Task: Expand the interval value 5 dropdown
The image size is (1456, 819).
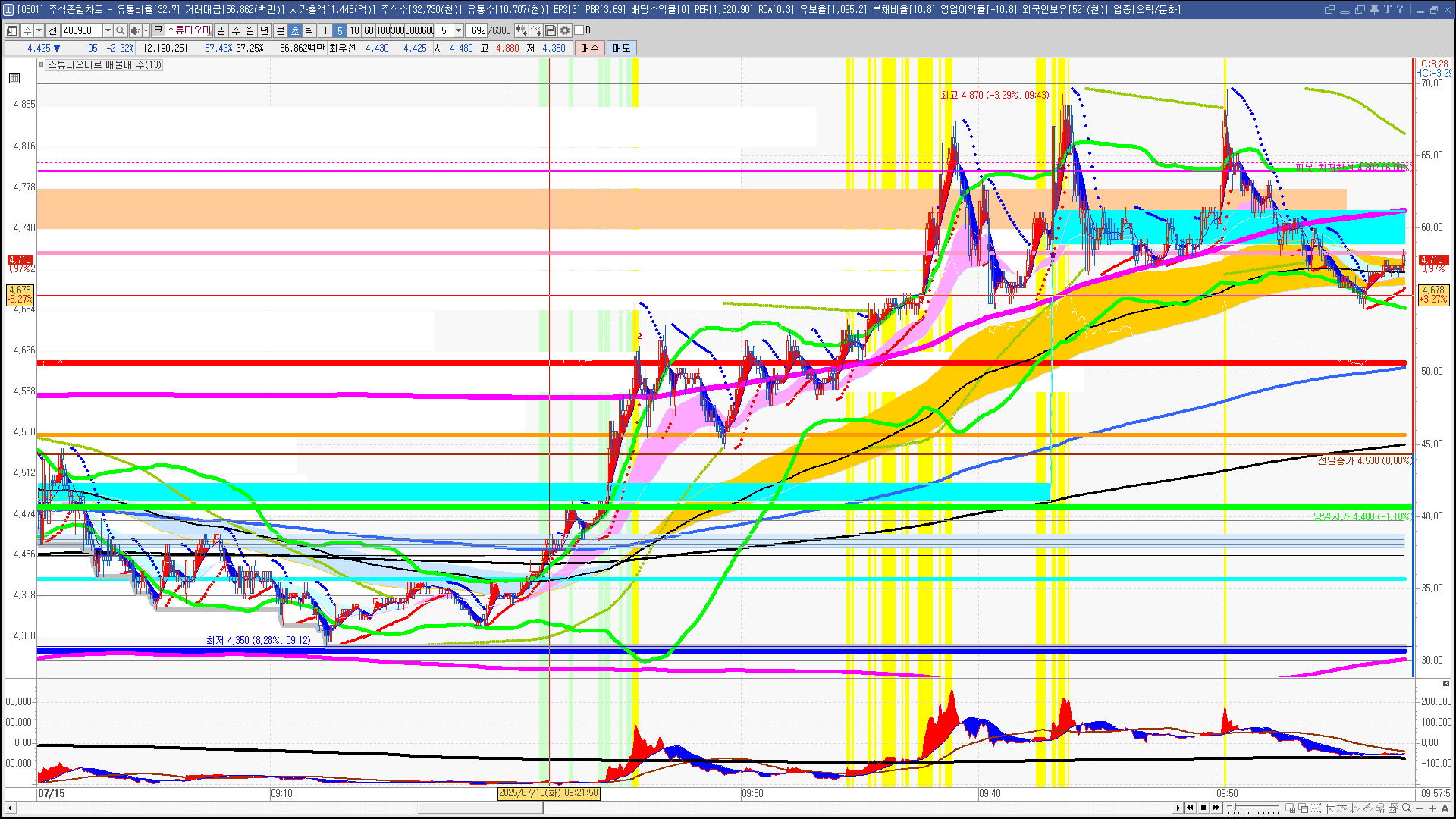Action: point(458,30)
